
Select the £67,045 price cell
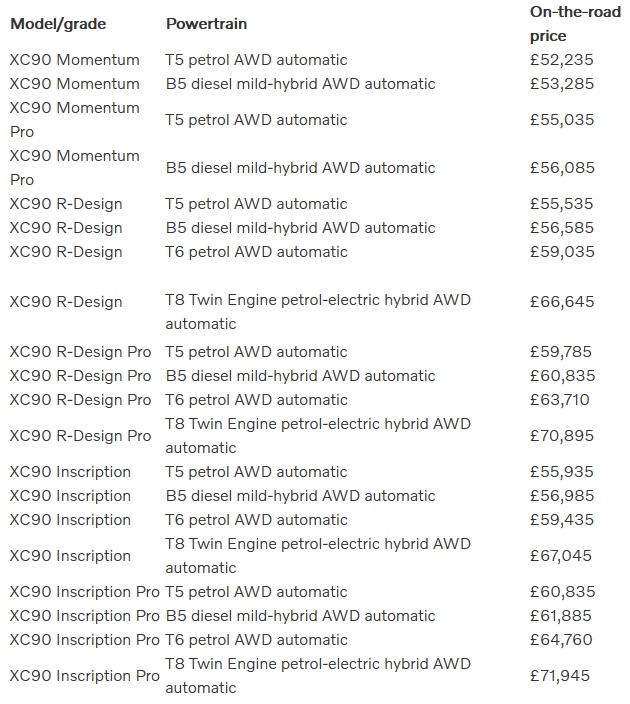tap(561, 556)
